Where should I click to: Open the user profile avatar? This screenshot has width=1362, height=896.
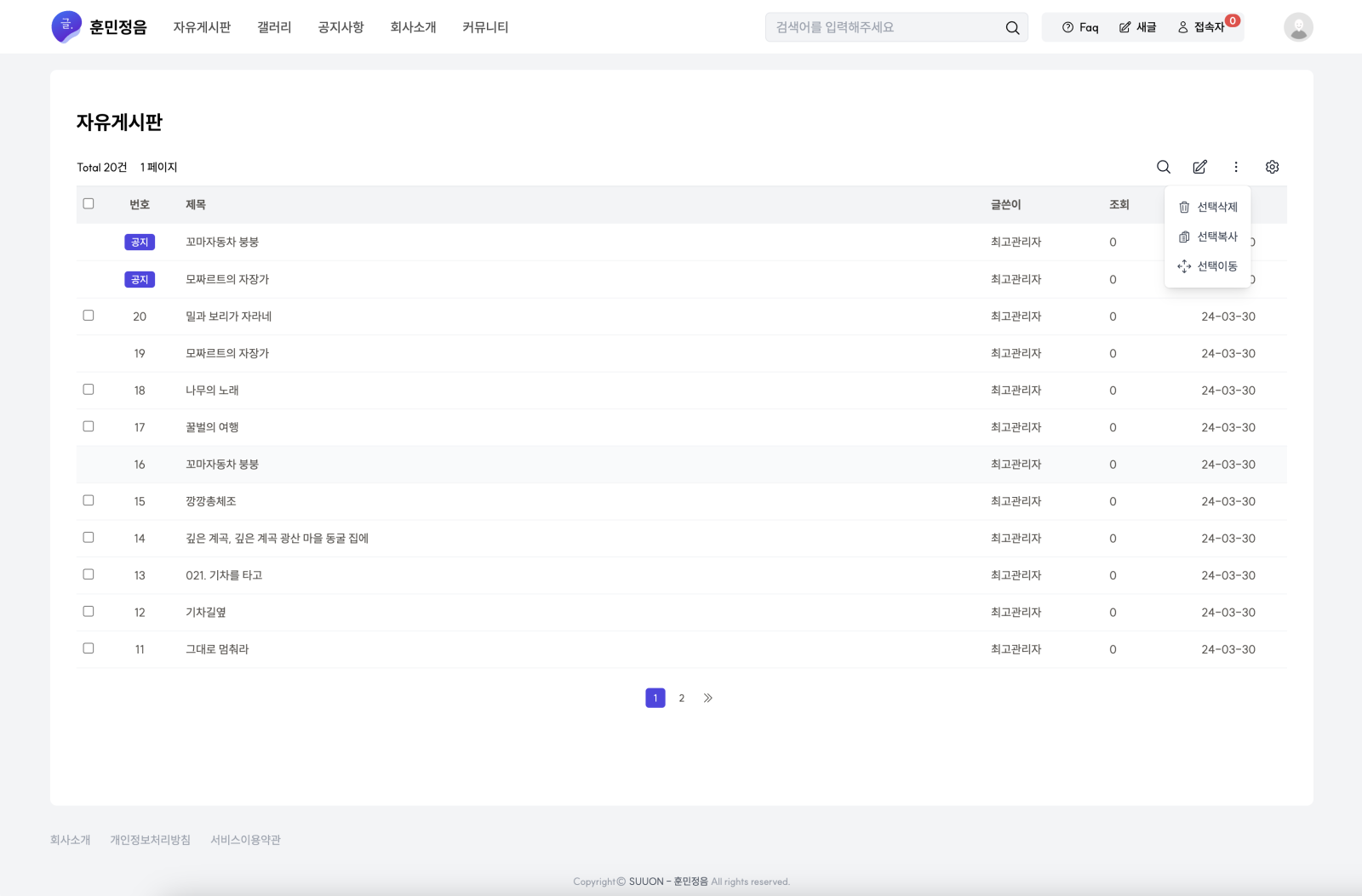(1297, 27)
